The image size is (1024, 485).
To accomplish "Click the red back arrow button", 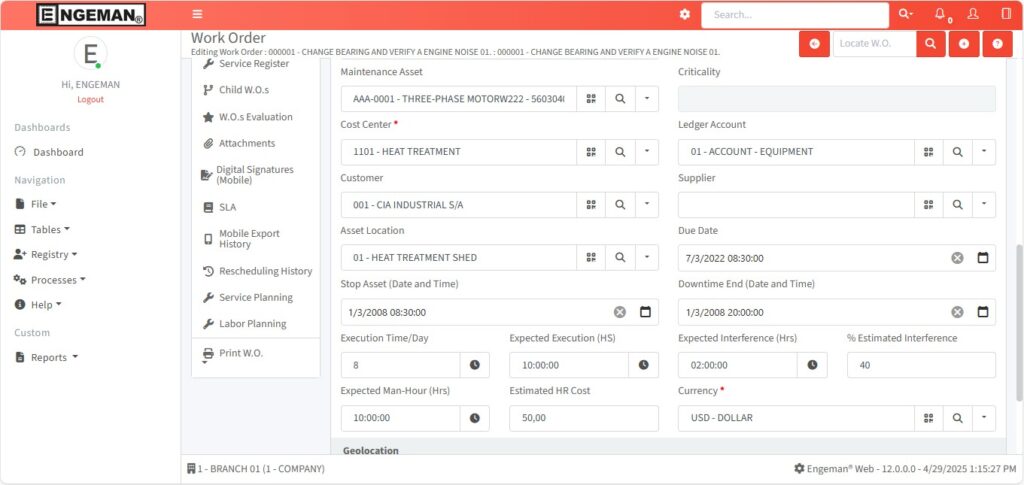I will pyautogui.click(x=814, y=44).
